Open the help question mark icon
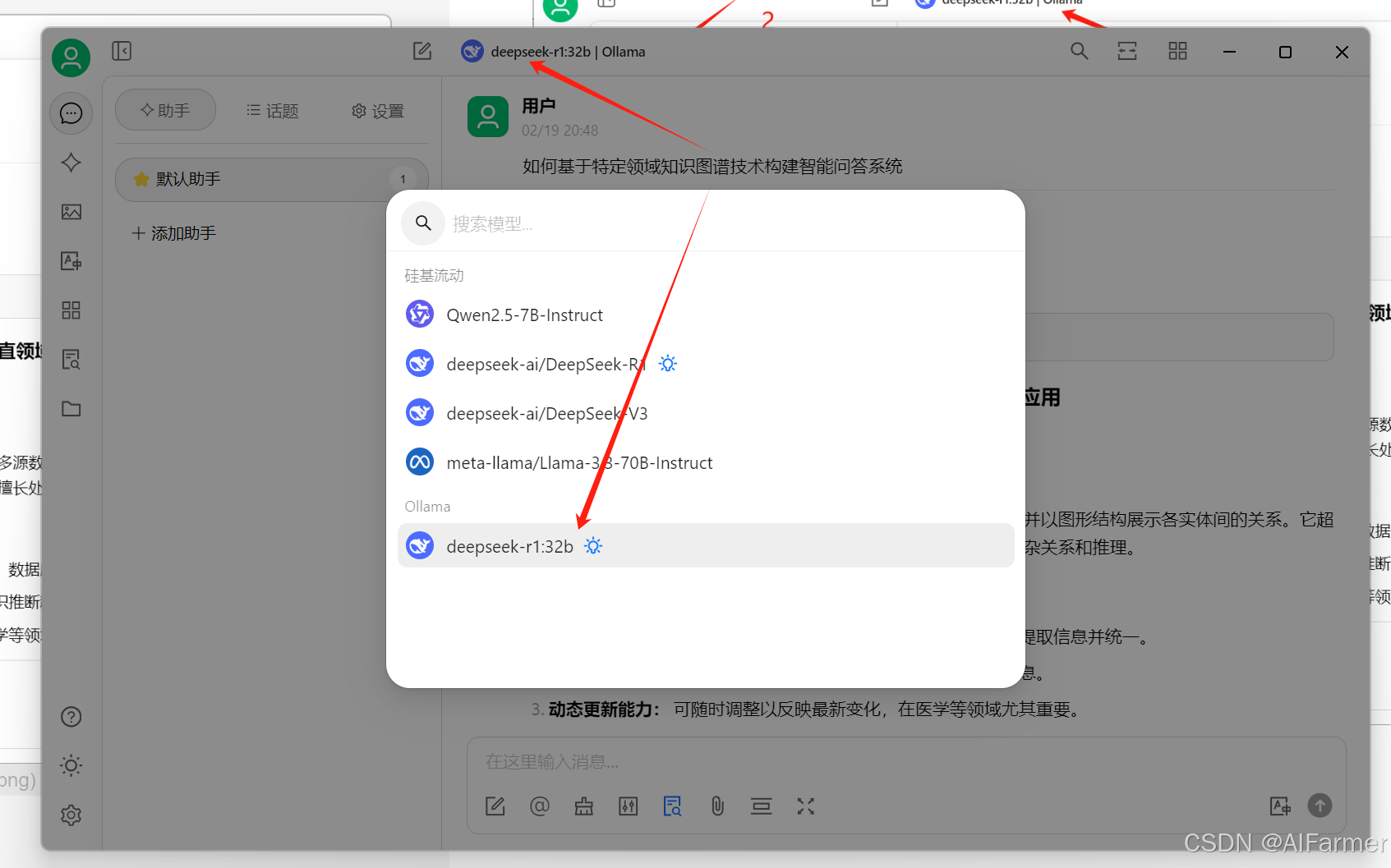 [x=71, y=717]
